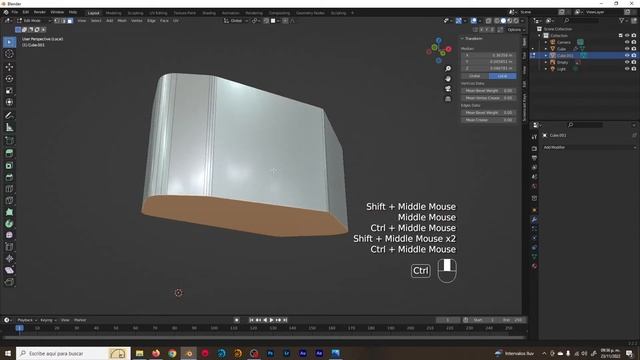Enable vertex select mode

pyautogui.click(x=57, y=20)
